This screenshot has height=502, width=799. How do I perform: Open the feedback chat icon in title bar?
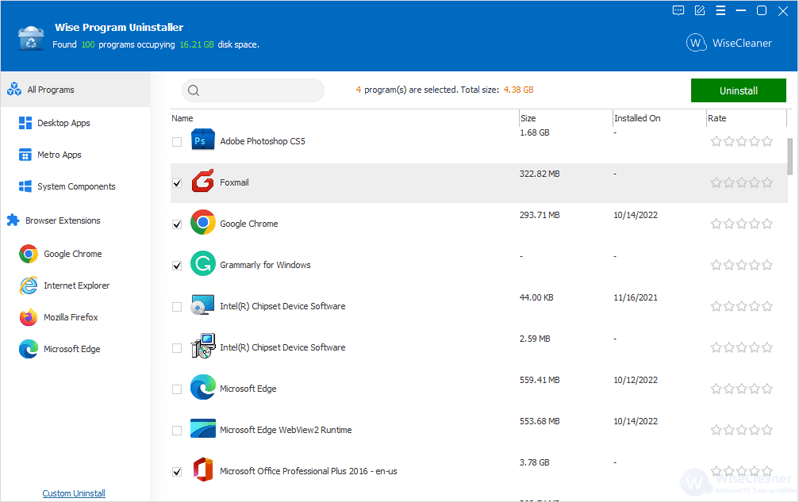tap(678, 11)
